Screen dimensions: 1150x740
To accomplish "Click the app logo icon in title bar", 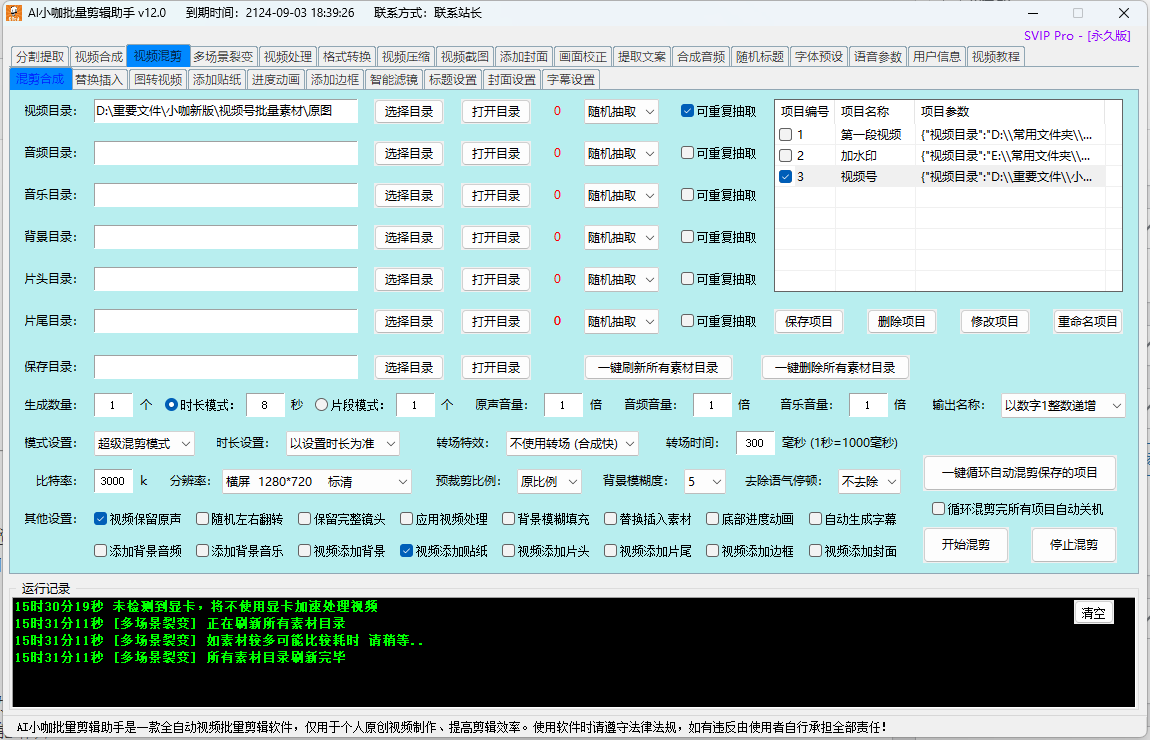I will 14,13.
